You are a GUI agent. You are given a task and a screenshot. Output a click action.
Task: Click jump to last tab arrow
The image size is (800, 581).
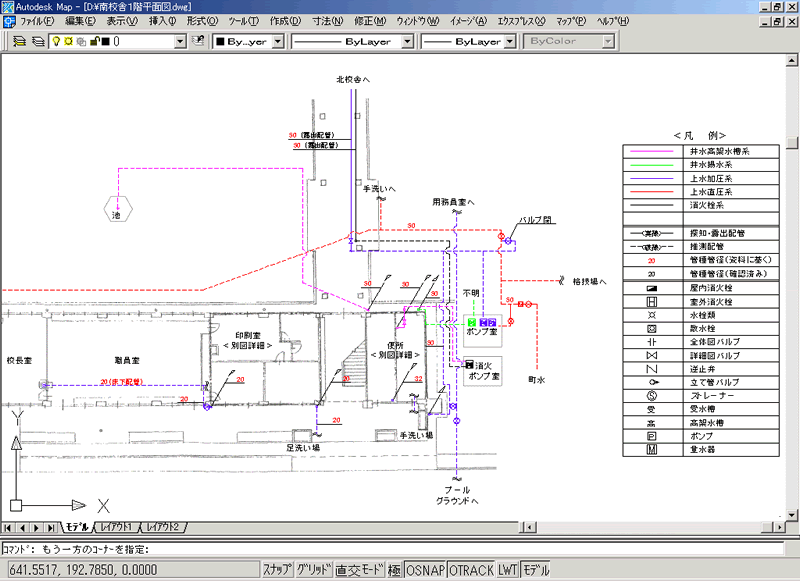click(51, 527)
